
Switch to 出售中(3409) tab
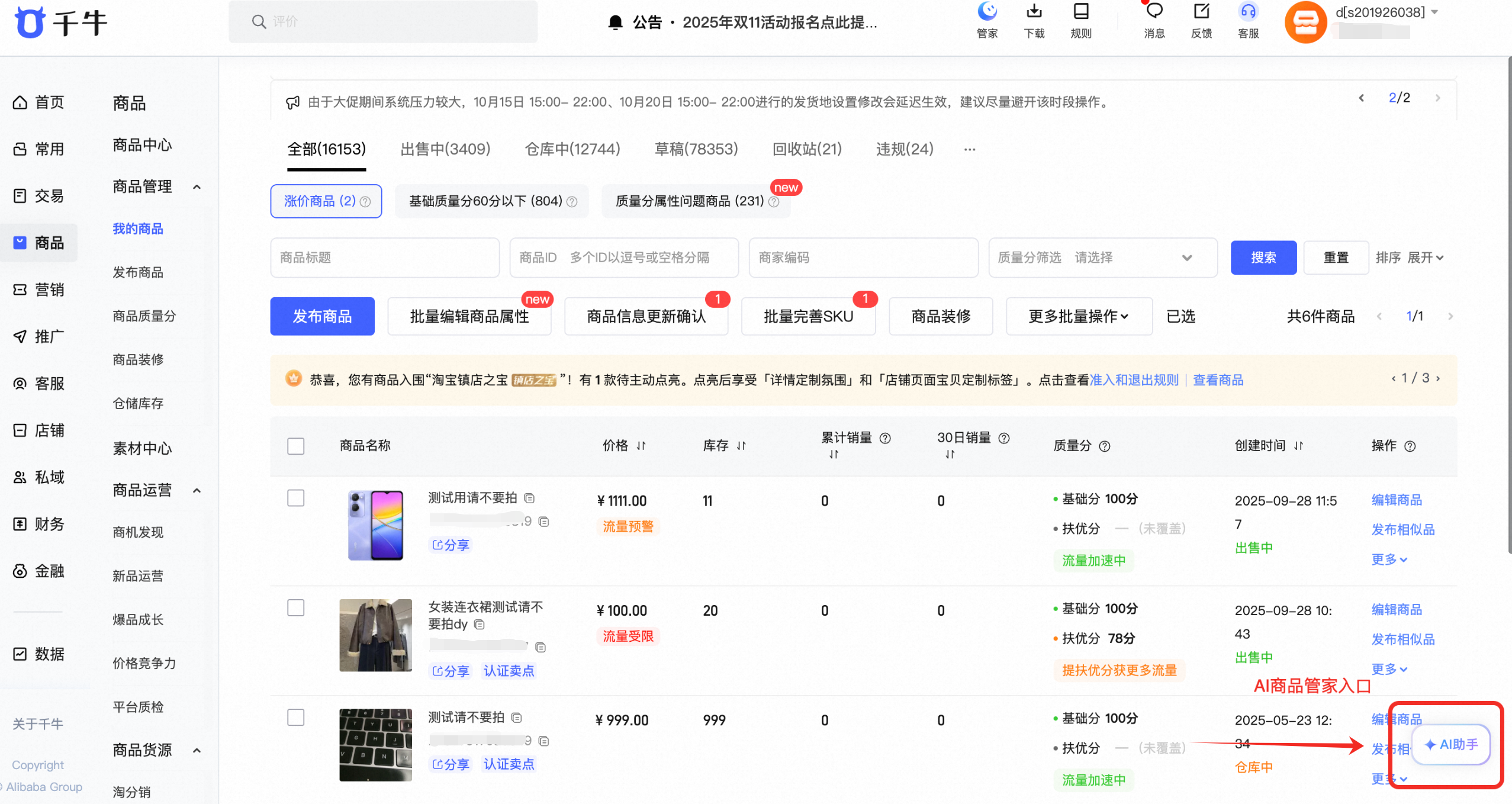point(445,149)
